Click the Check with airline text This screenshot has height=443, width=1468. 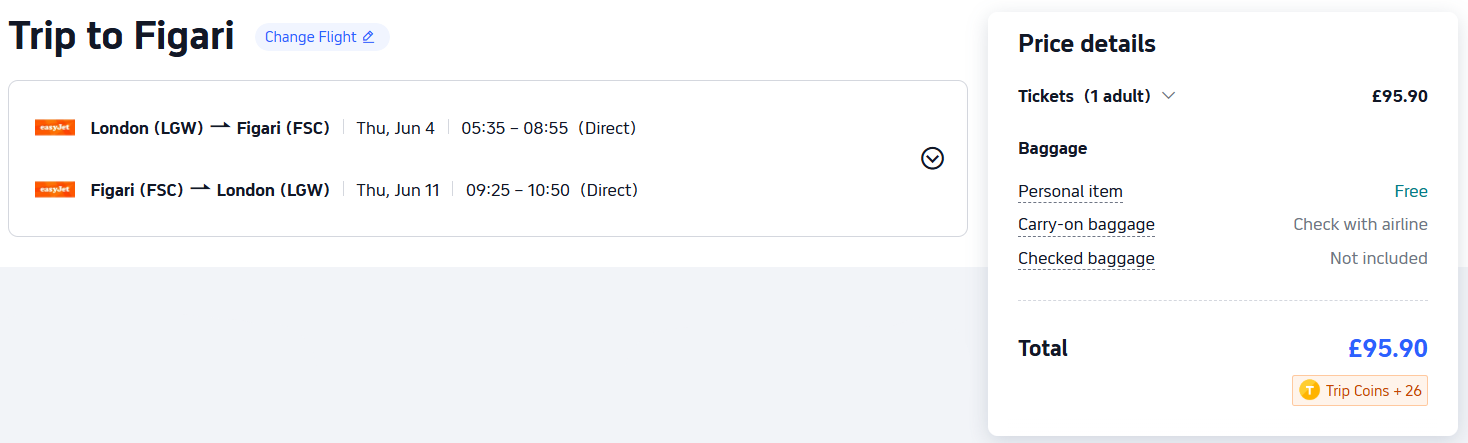[x=1360, y=224]
